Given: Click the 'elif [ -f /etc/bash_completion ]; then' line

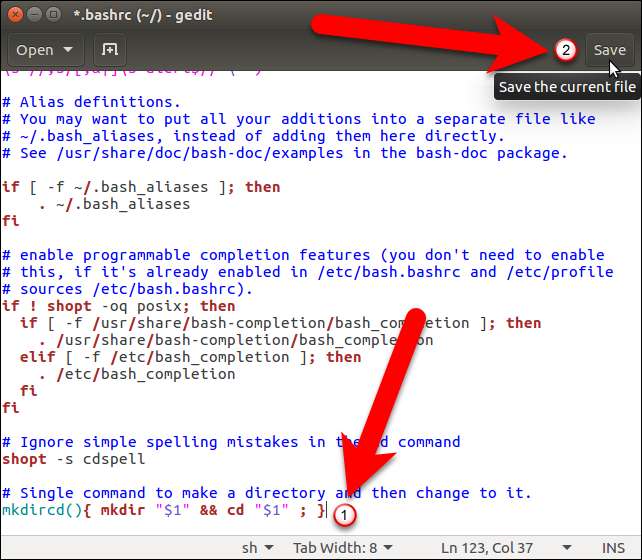Looking at the screenshot, I should (190, 357).
